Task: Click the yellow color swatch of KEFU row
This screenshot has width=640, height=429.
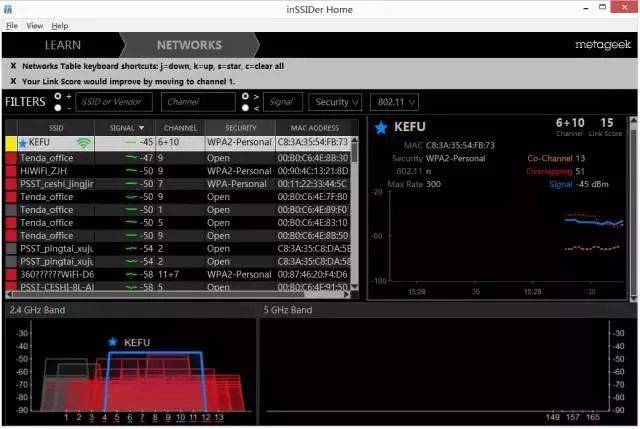Action: 11,143
